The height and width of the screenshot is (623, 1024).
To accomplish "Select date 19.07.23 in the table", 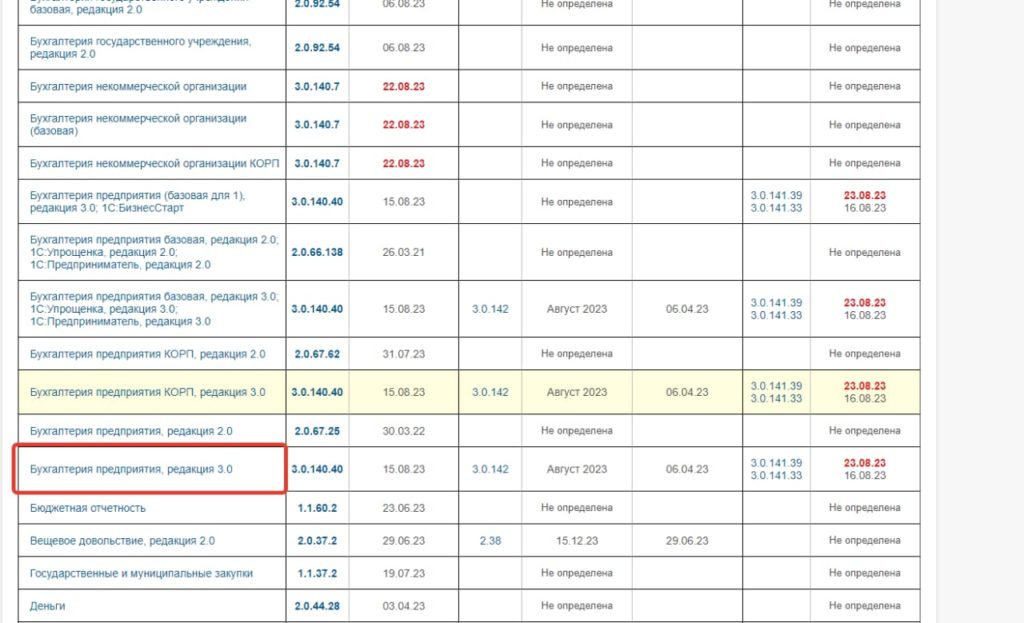I will [x=404, y=573].
